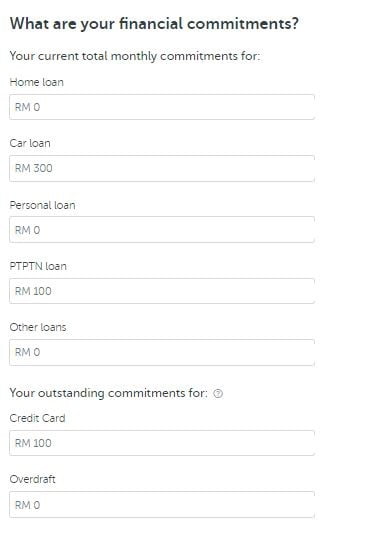Open help tooltip beside outstanding commitments
The width and height of the screenshot is (371, 534).
[218, 394]
